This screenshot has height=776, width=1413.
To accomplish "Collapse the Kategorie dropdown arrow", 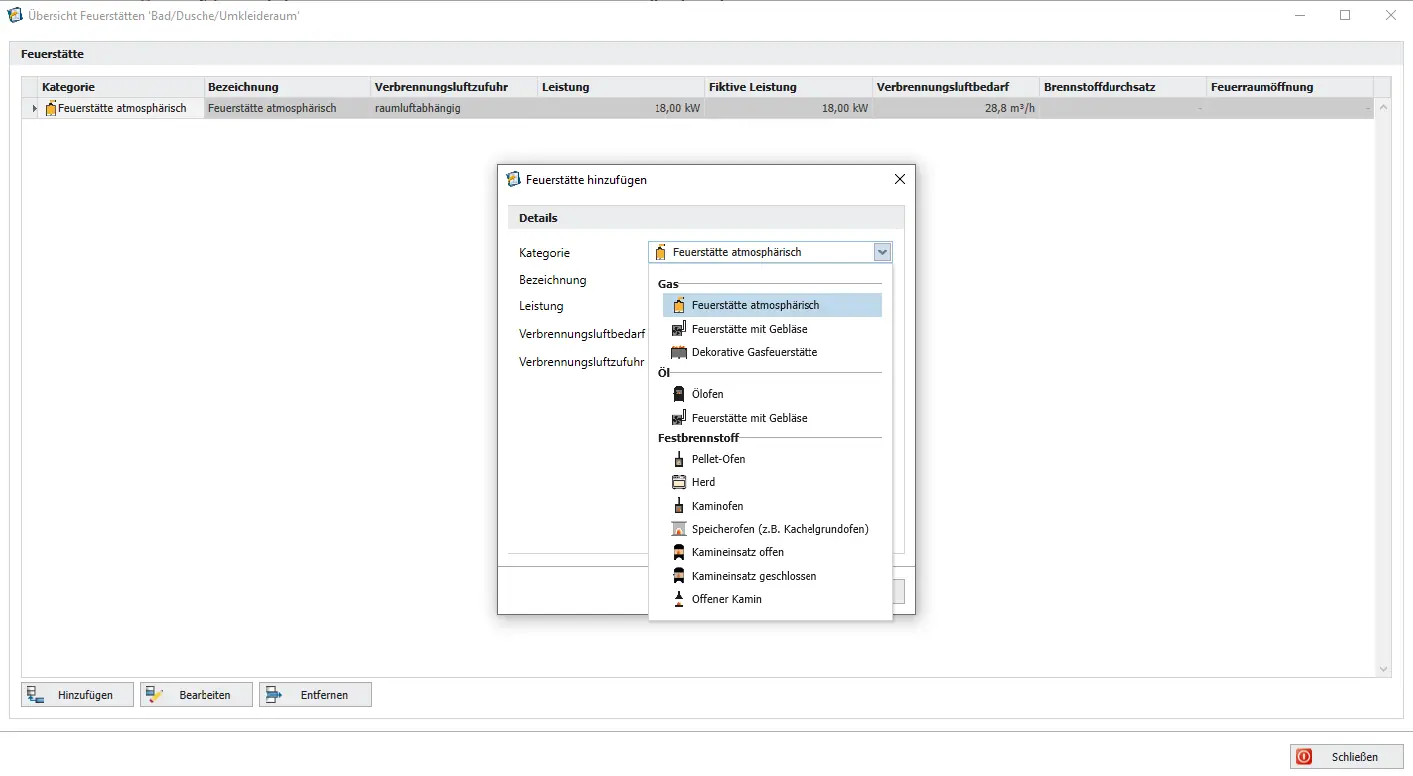I will click(x=882, y=253).
